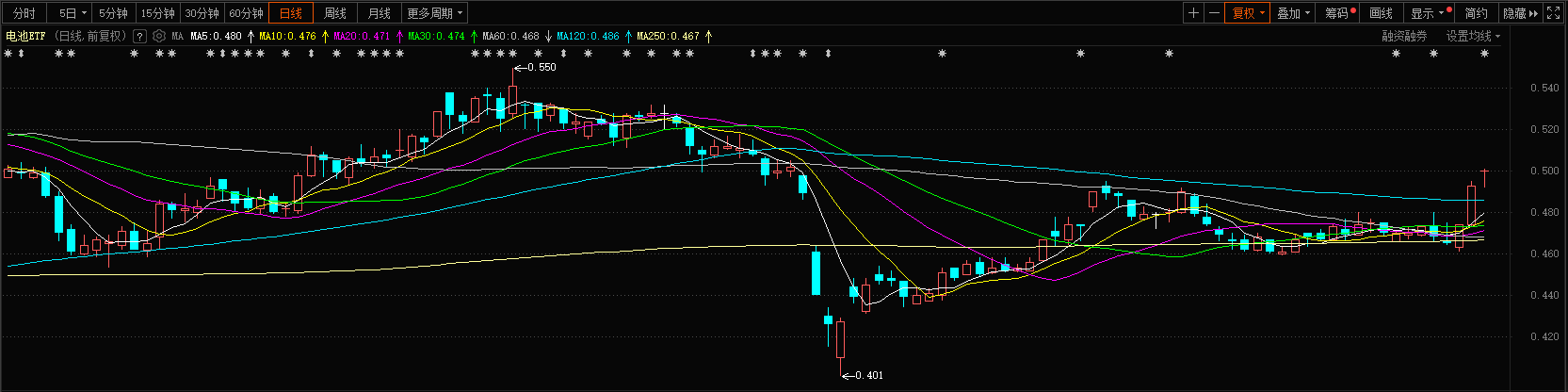This screenshot has height=392, width=1568.
Task: Select the 60分钟 period button
Action: coord(247,13)
